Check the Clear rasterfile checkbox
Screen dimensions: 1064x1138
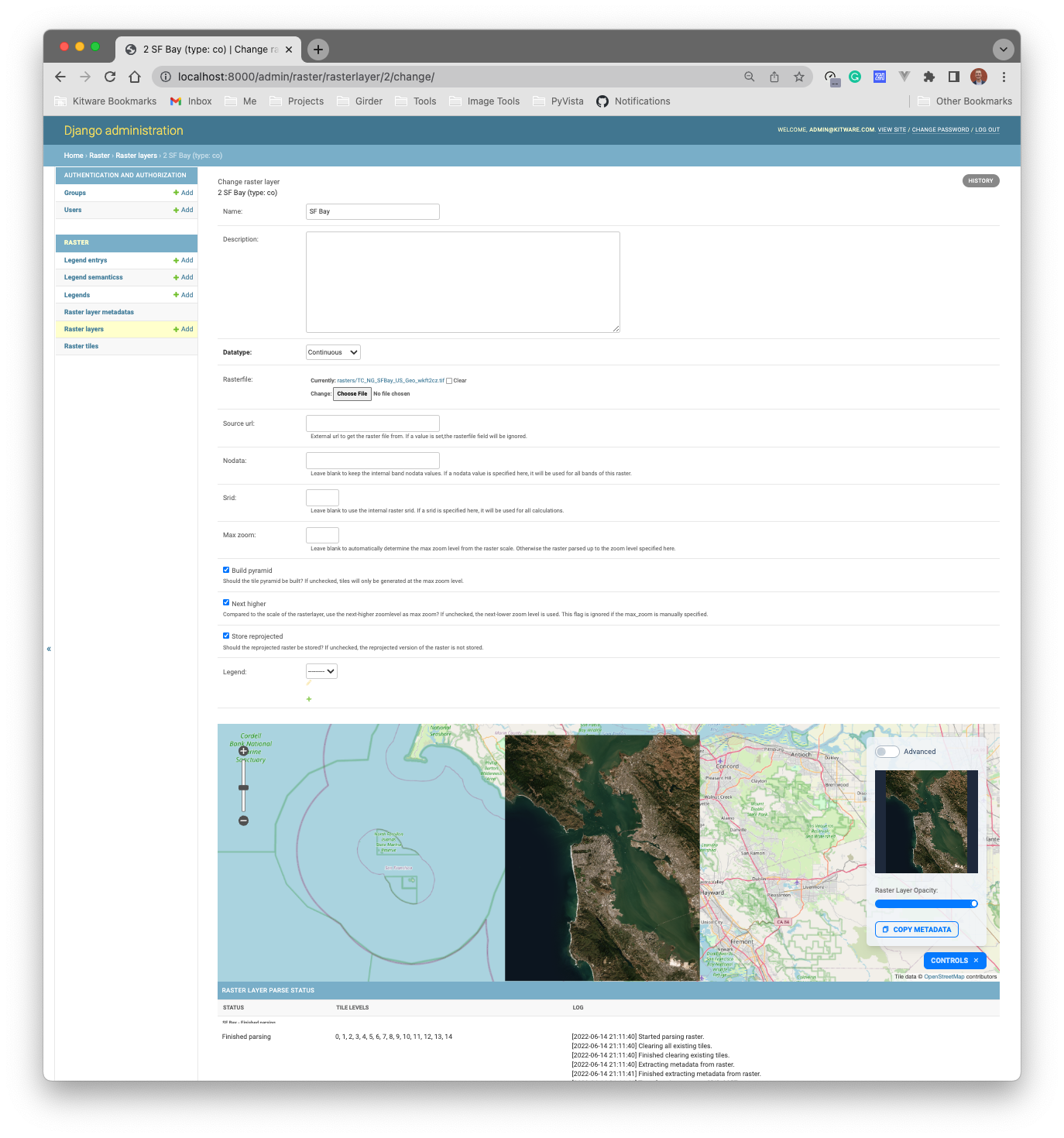(449, 381)
